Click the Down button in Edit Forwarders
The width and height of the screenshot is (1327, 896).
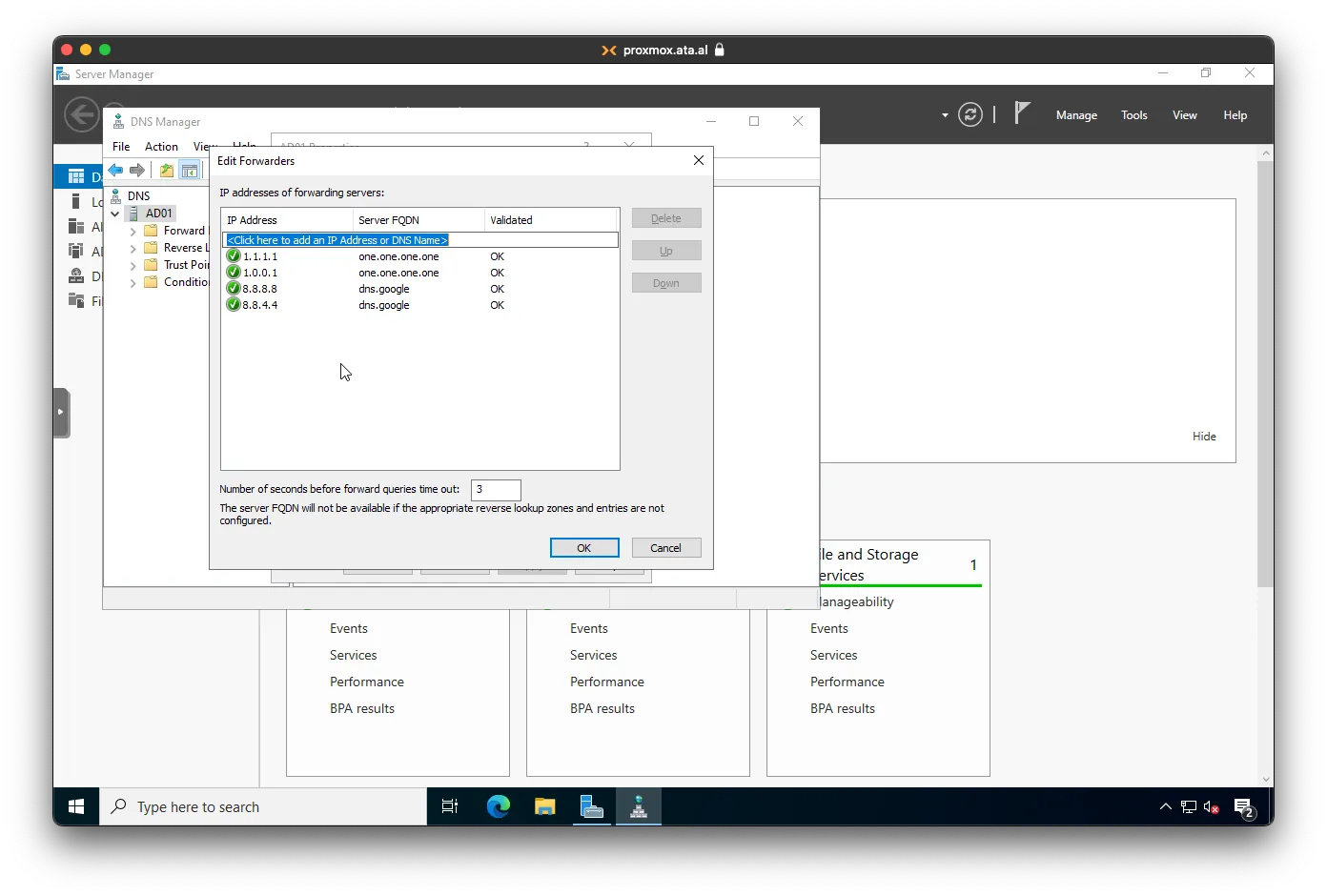[666, 283]
